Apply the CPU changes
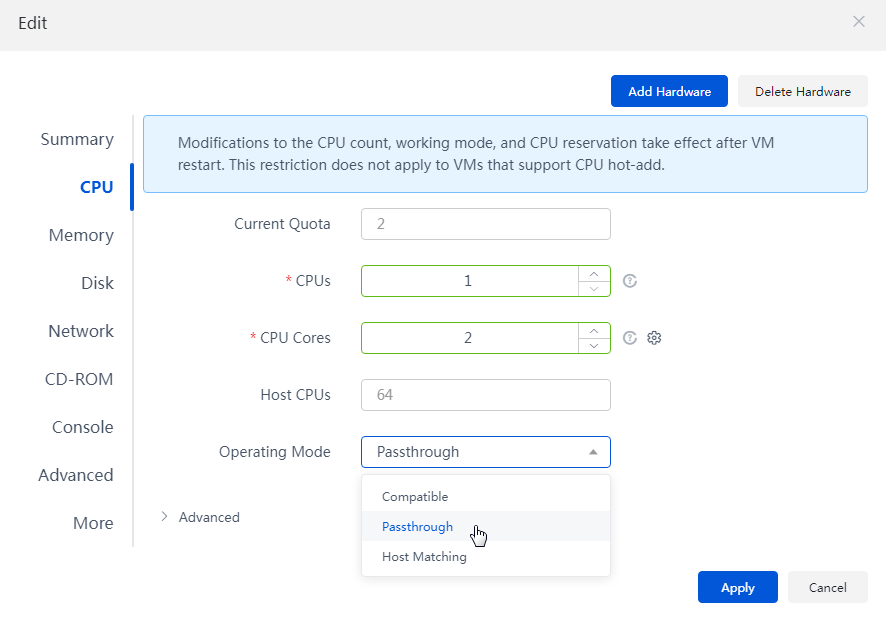 pyautogui.click(x=737, y=587)
